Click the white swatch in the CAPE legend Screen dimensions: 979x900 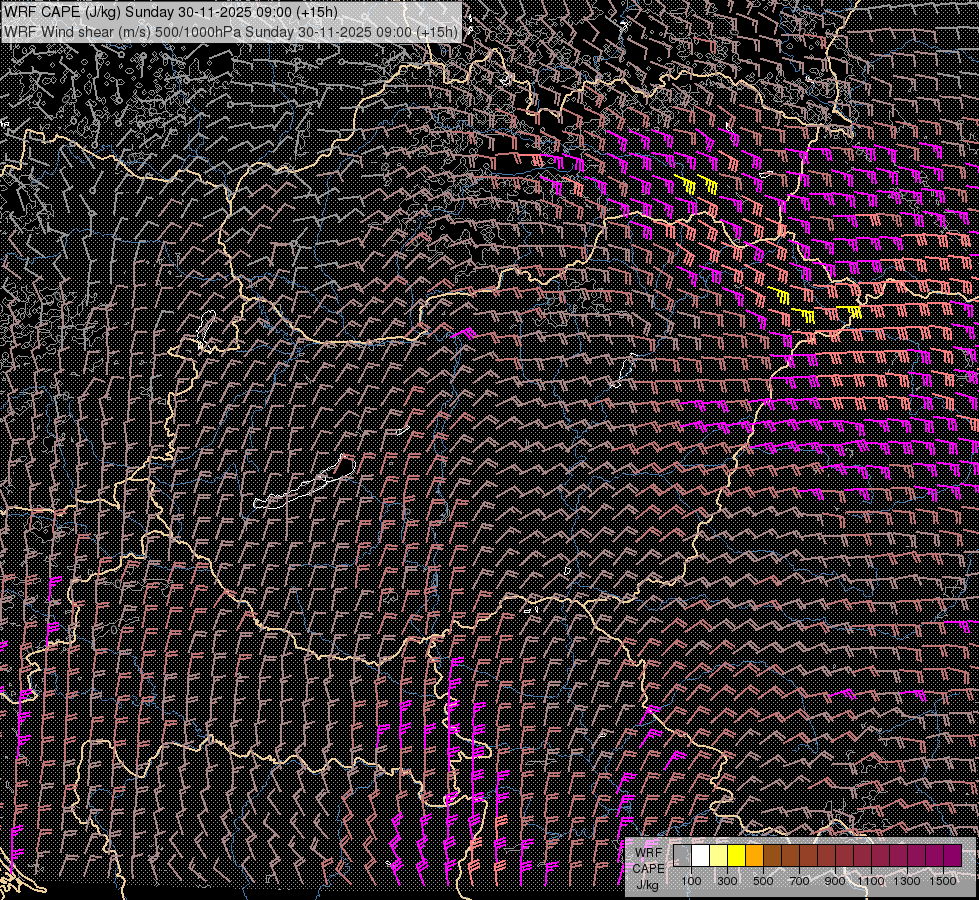coord(701,855)
